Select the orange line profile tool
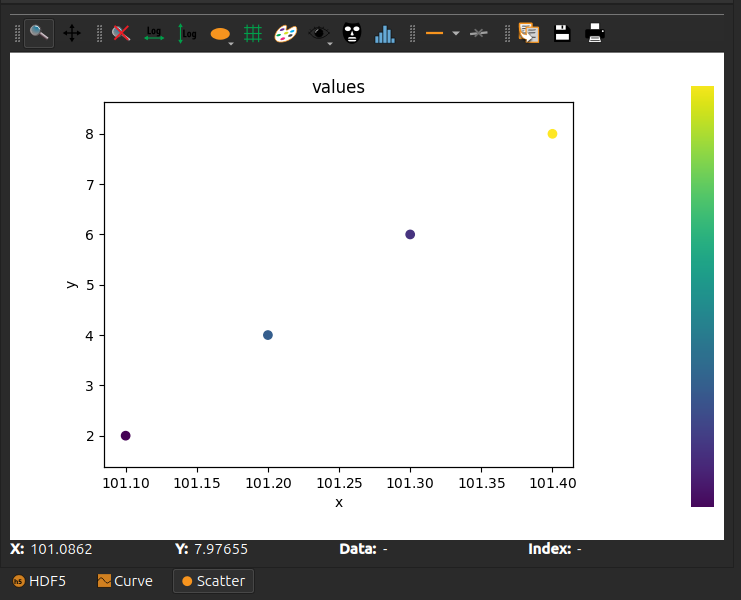741x600 pixels. [x=435, y=33]
